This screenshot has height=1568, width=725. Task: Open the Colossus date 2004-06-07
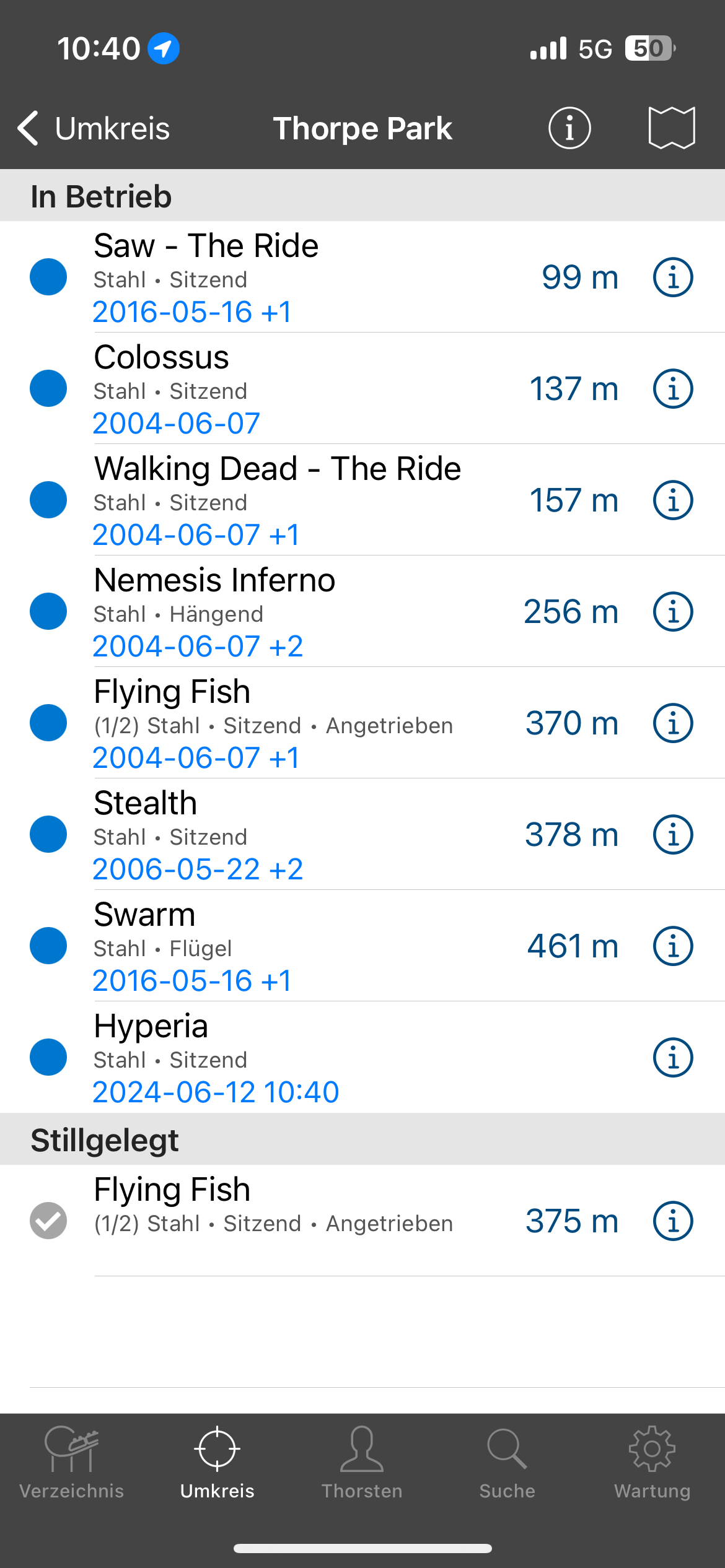(x=177, y=424)
